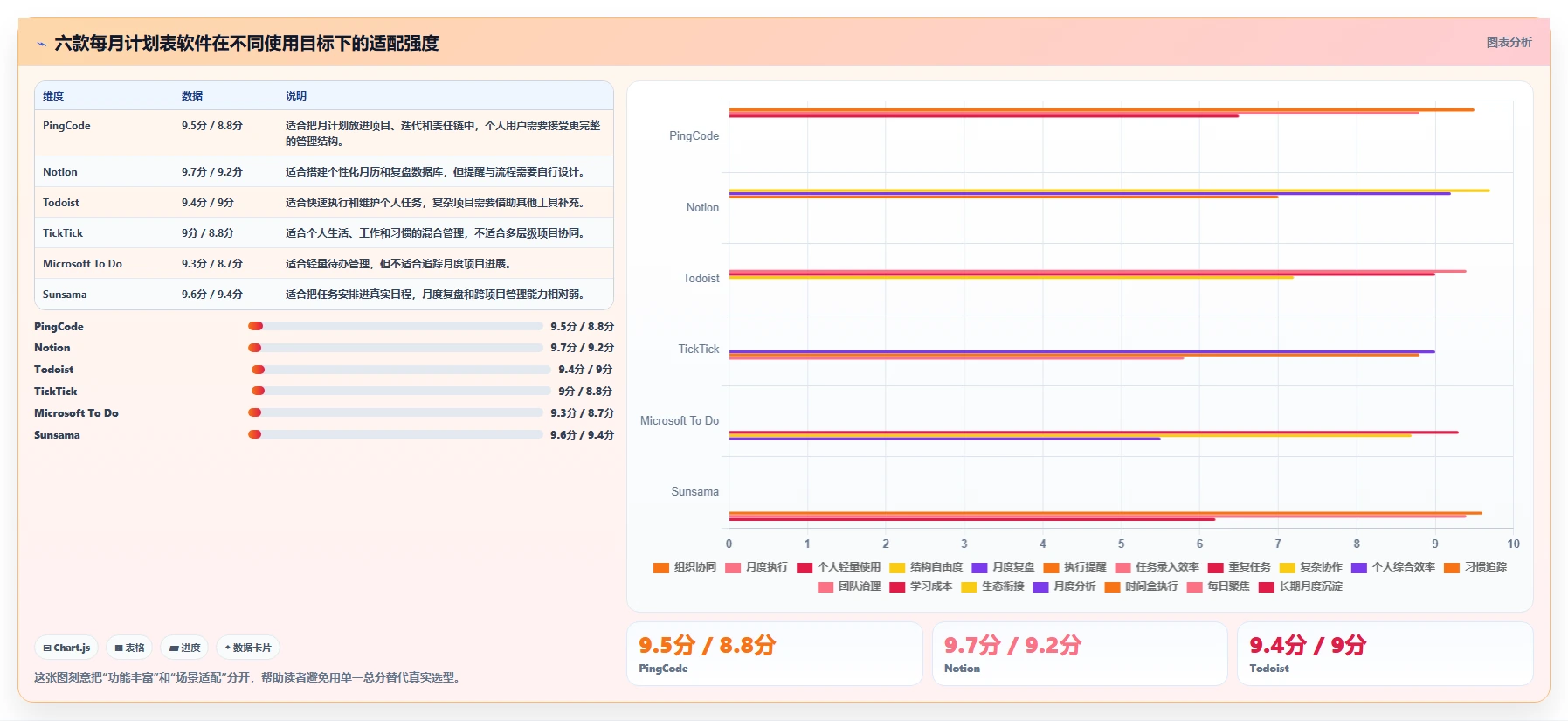
Task: Click the 进度 tag chip
Action: point(184,648)
